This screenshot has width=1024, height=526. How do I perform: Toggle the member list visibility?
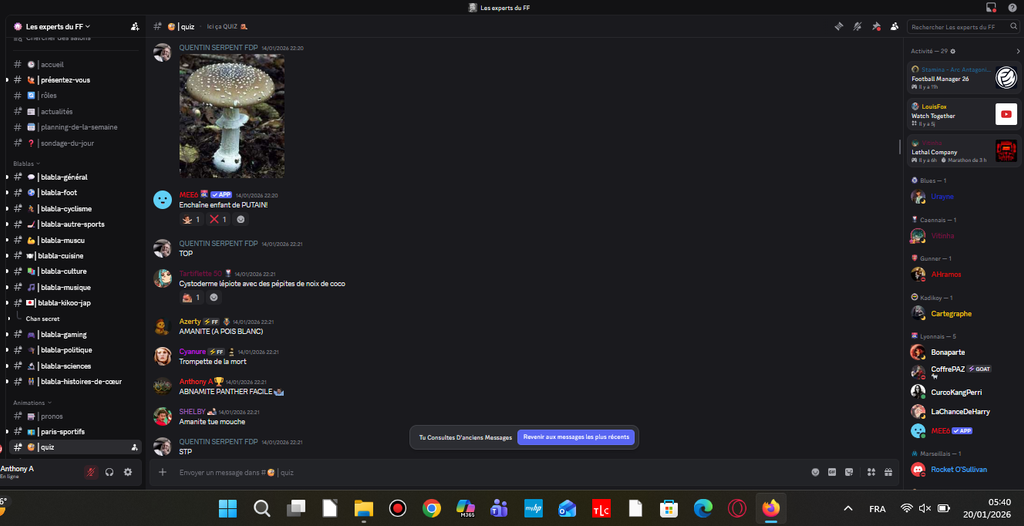coord(894,27)
